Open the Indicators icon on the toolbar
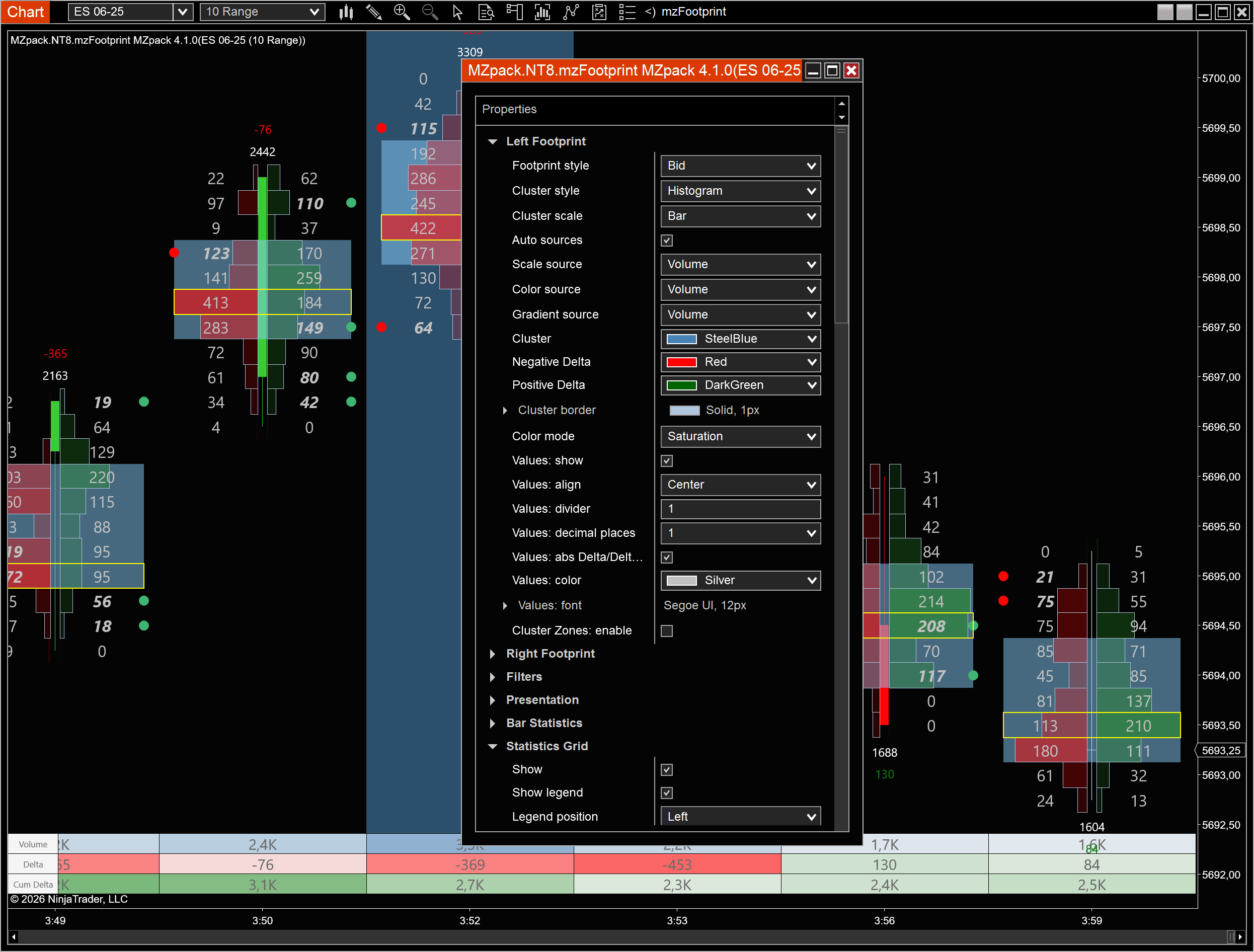Screen dimensions: 1254x952 click(542, 12)
